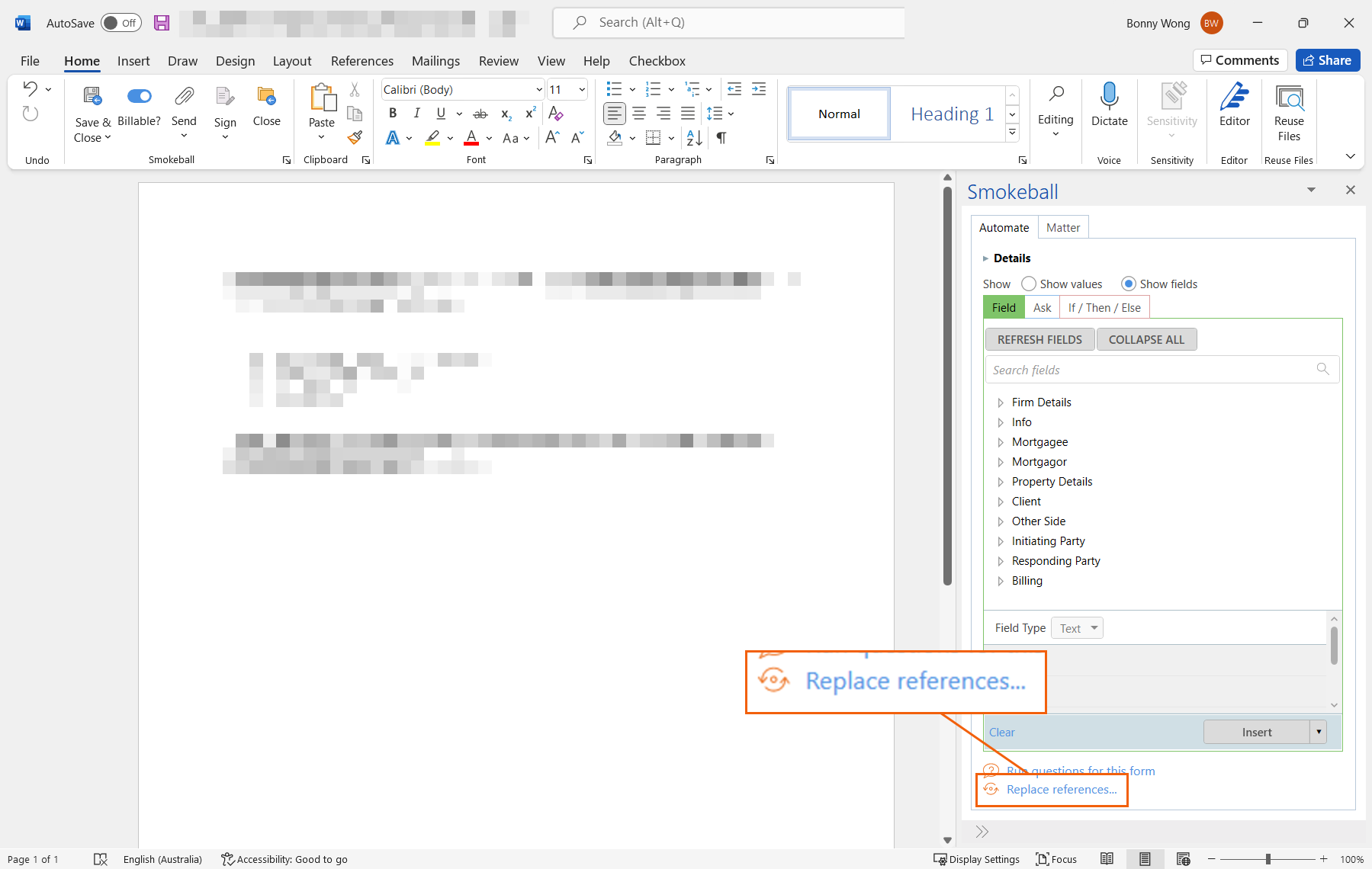Click the Search (Alt+Q) box
The image size is (1372, 869).
coord(728,23)
